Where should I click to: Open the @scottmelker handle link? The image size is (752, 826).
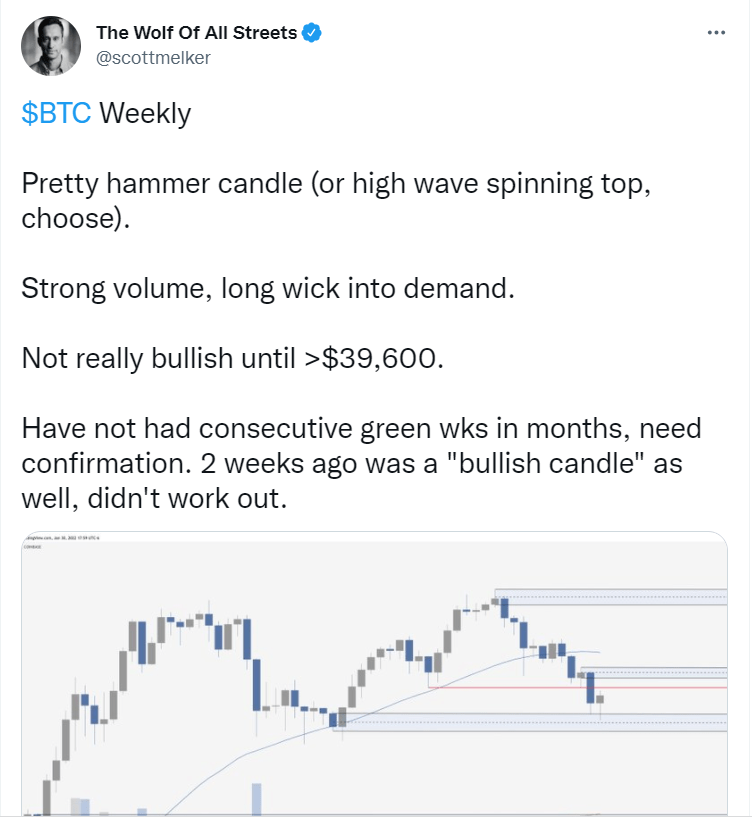coord(153,57)
